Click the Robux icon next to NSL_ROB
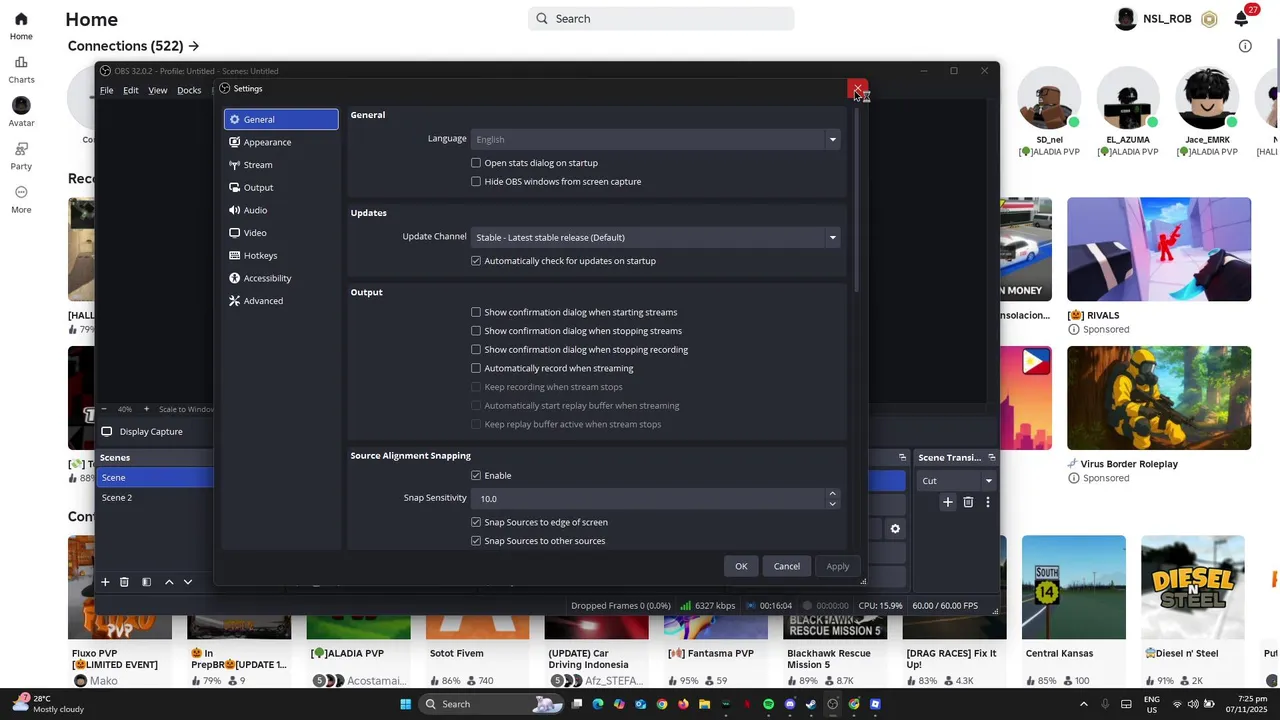The width and height of the screenshot is (1280, 720). coord(1209,19)
